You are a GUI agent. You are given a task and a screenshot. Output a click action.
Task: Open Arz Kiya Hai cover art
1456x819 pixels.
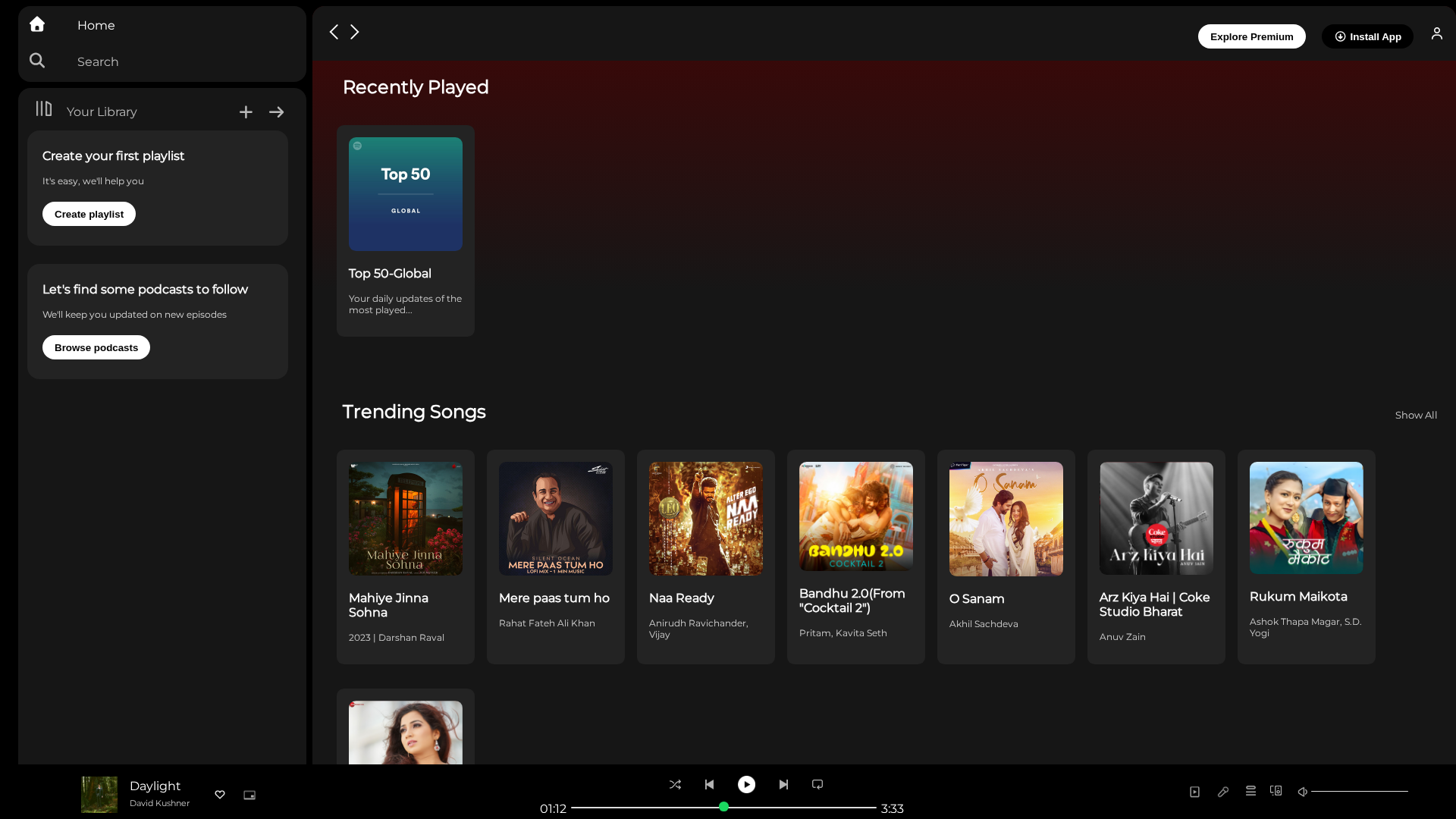click(x=1156, y=519)
